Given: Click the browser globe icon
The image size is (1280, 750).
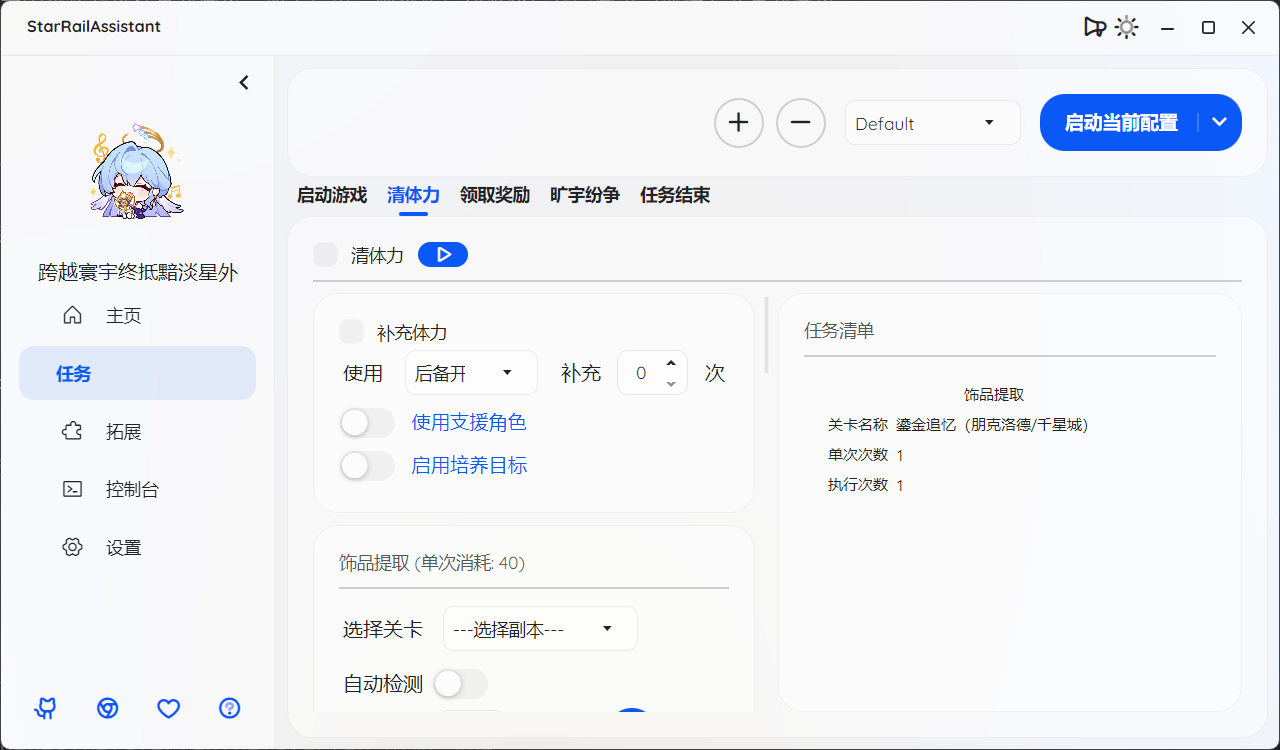Looking at the screenshot, I should coord(107,708).
